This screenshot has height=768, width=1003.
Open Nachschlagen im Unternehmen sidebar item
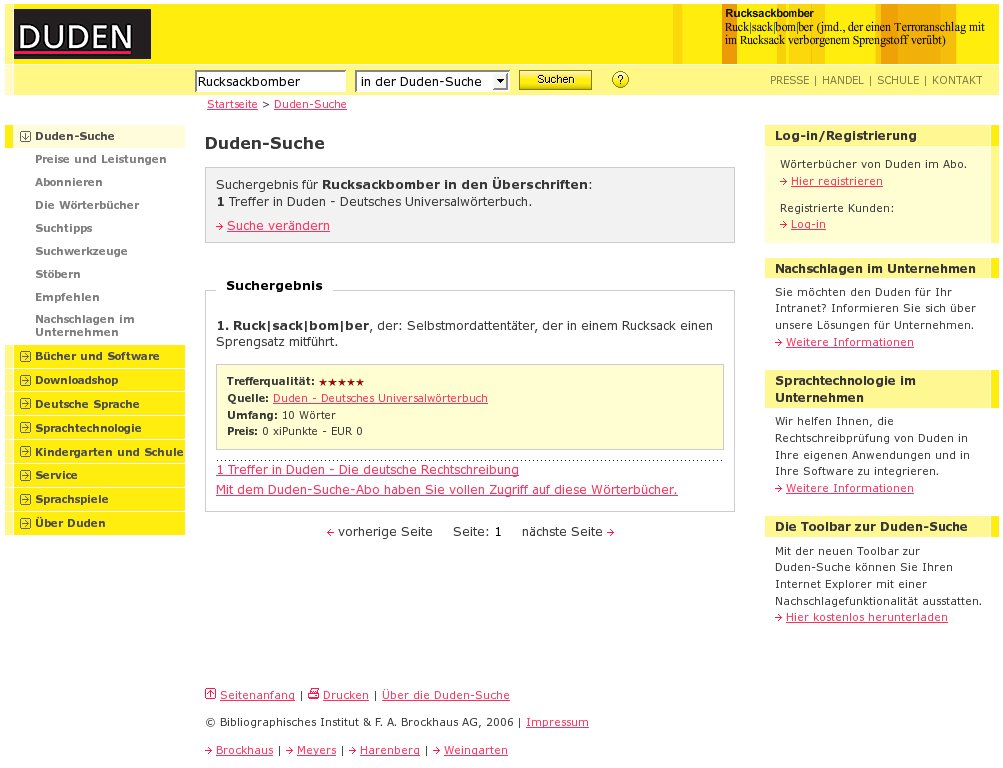[x=84, y=325]
